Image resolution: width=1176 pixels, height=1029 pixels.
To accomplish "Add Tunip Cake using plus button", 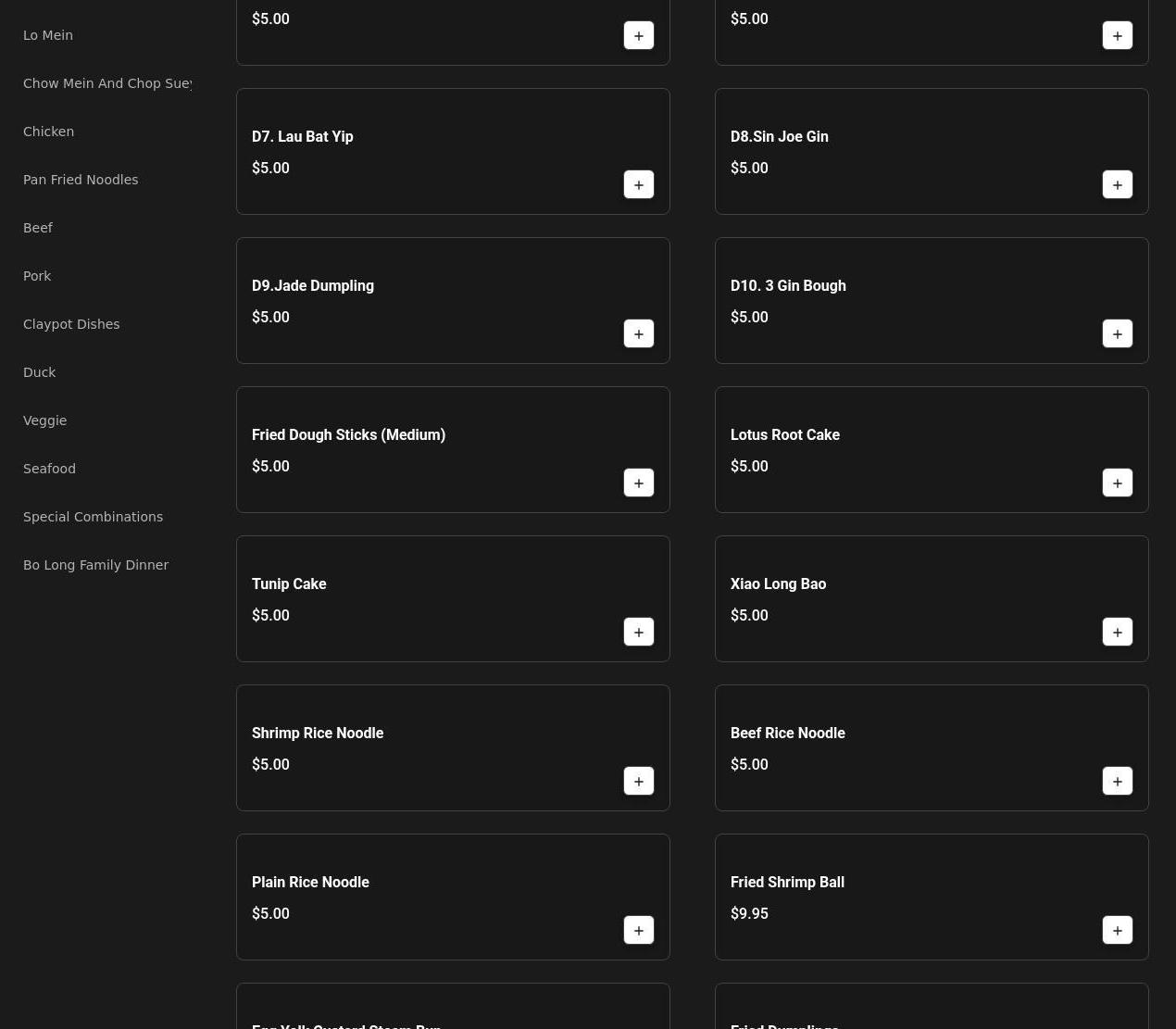I will pyautogui.click(x=639, y=632).
